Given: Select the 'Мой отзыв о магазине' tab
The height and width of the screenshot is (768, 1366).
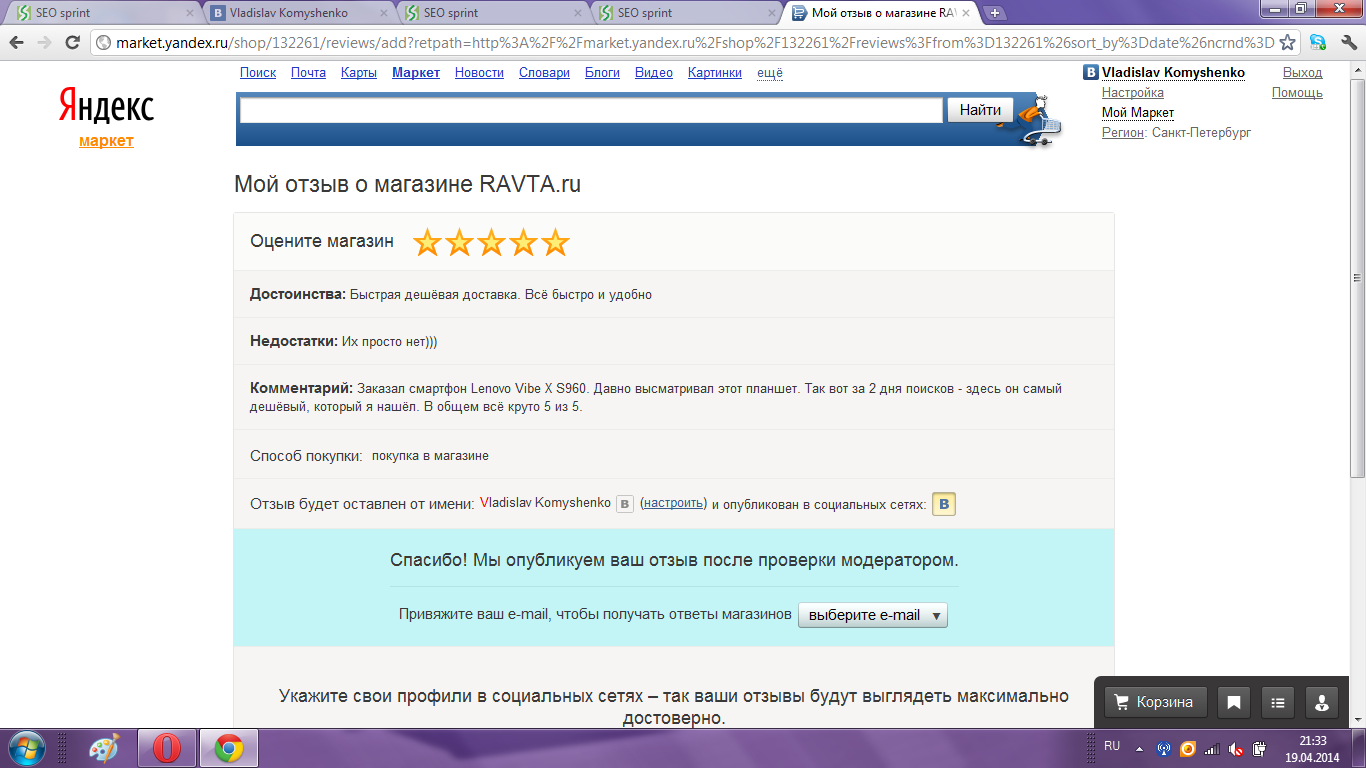Looking at the screenshot, I should (879, 13).
